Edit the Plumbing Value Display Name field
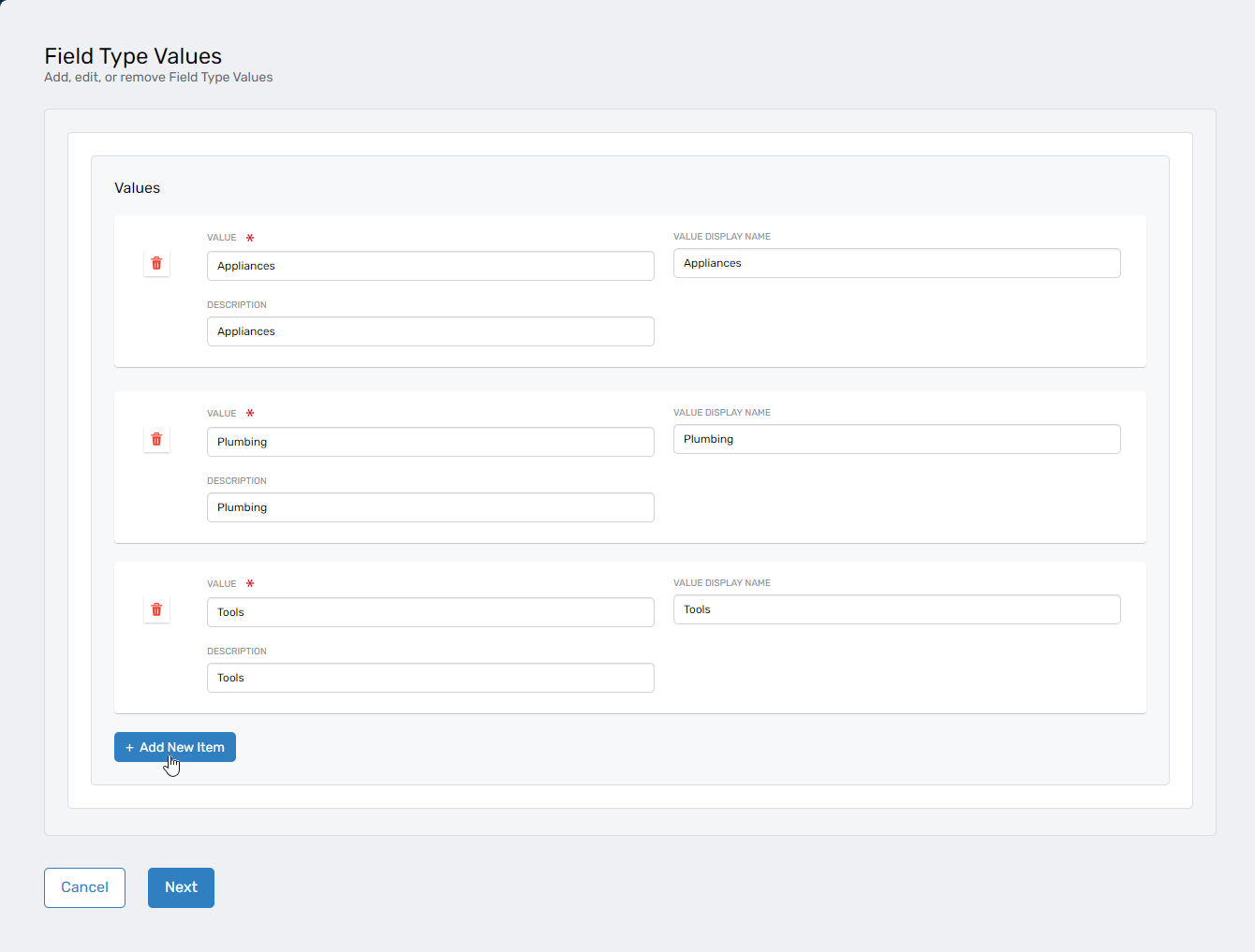Image resolution: width=1255 pixels, height=952 pixels. [x=896, y=439]
